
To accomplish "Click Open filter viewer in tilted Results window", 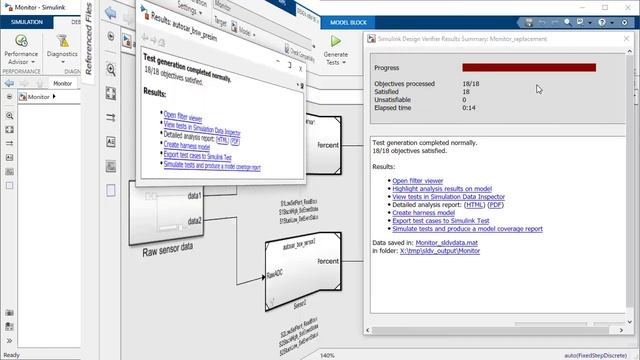I will tap(183, 117).
